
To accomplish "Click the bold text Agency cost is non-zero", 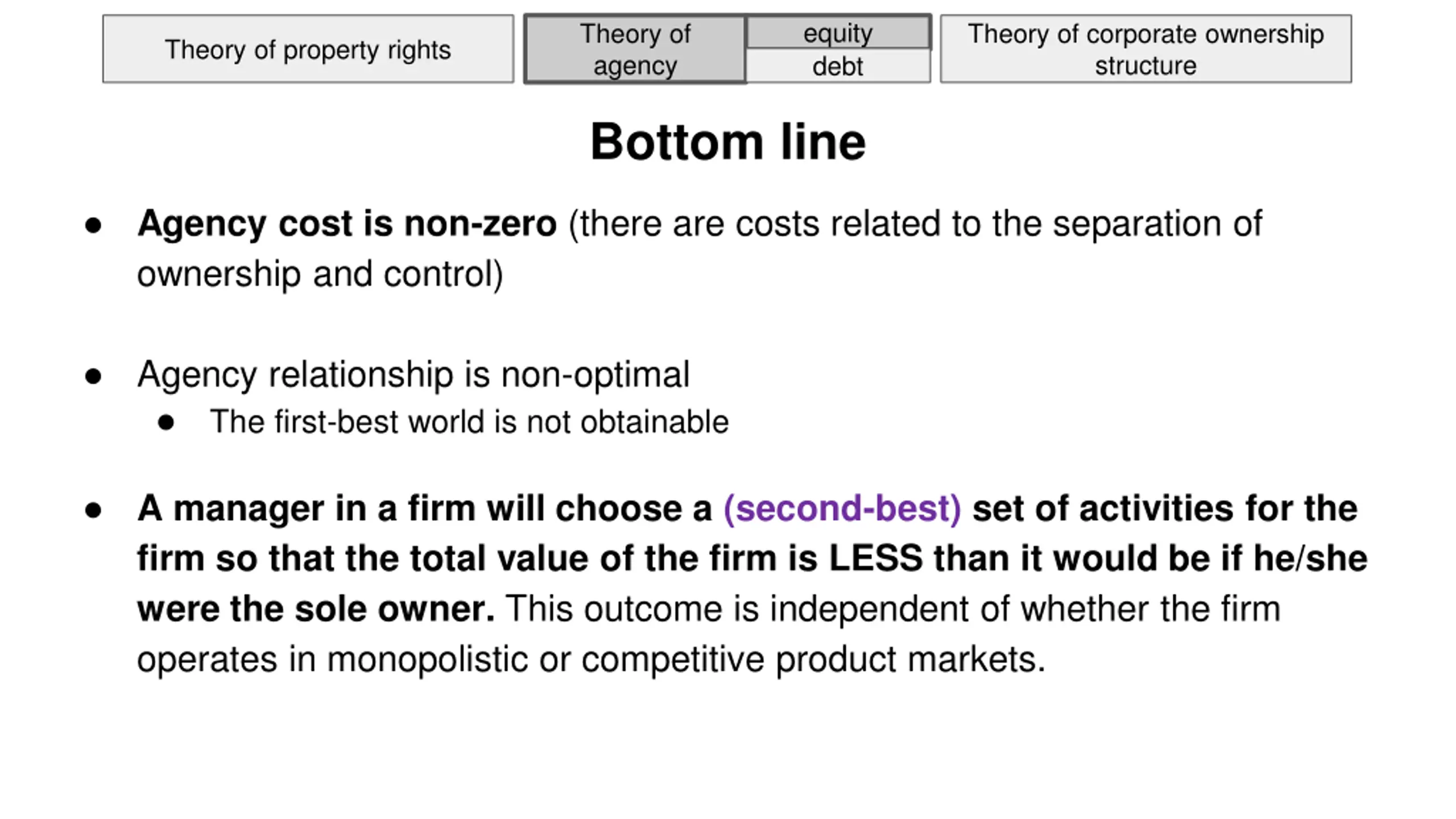I will click(x=347, y=224).
